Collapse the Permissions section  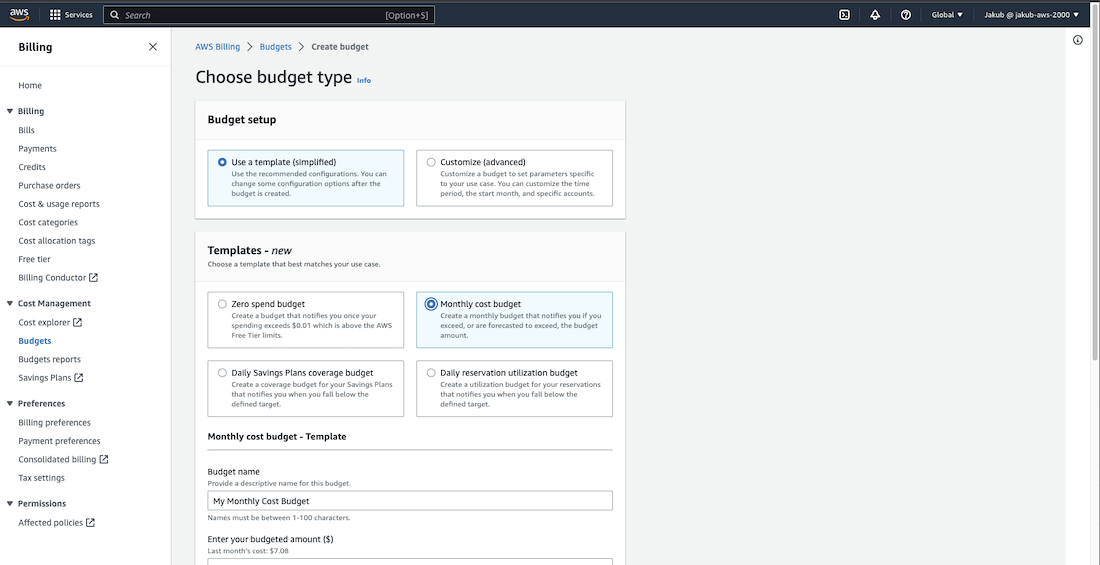(x=10, y=503)
